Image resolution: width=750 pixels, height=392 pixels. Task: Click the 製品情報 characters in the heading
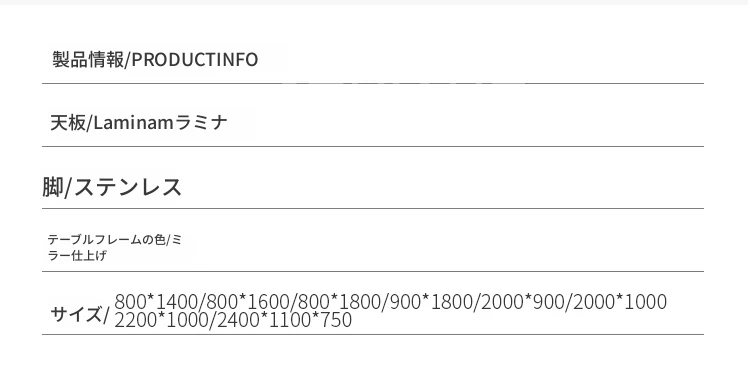click(88, 60)
